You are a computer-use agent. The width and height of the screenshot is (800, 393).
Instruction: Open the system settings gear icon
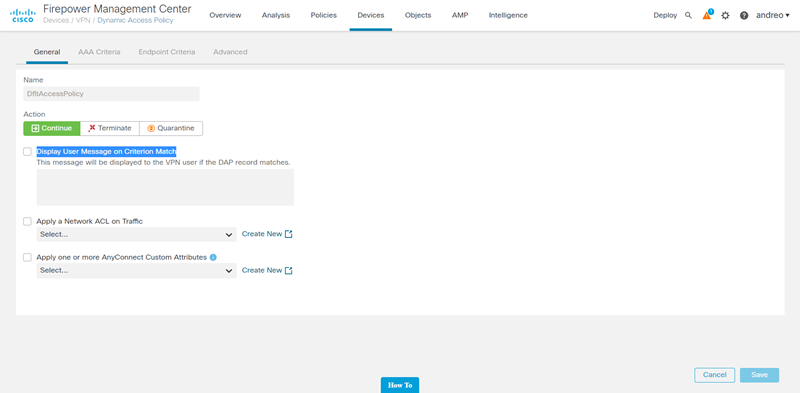tap(725, 15)
